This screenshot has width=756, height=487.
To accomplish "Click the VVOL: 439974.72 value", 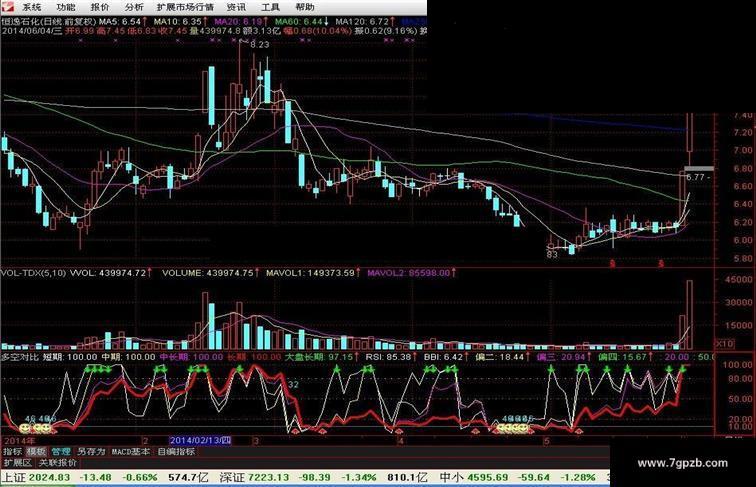I will (x=108, y=273).
